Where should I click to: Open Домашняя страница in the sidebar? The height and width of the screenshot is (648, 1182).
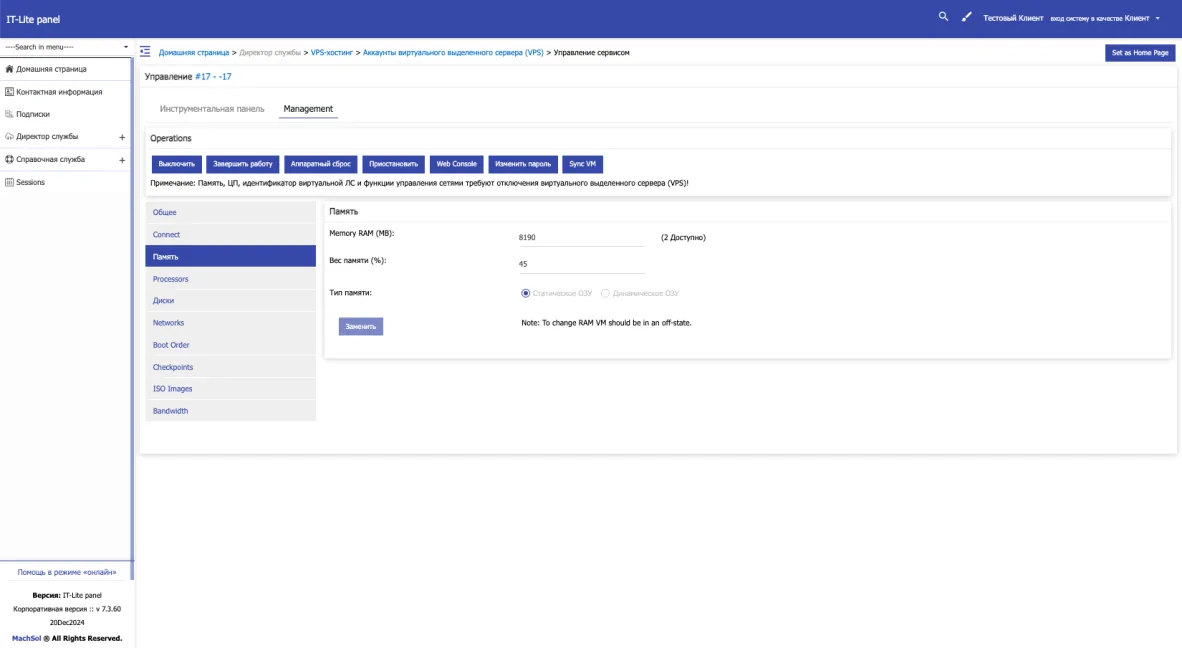(x=51, y=69)
